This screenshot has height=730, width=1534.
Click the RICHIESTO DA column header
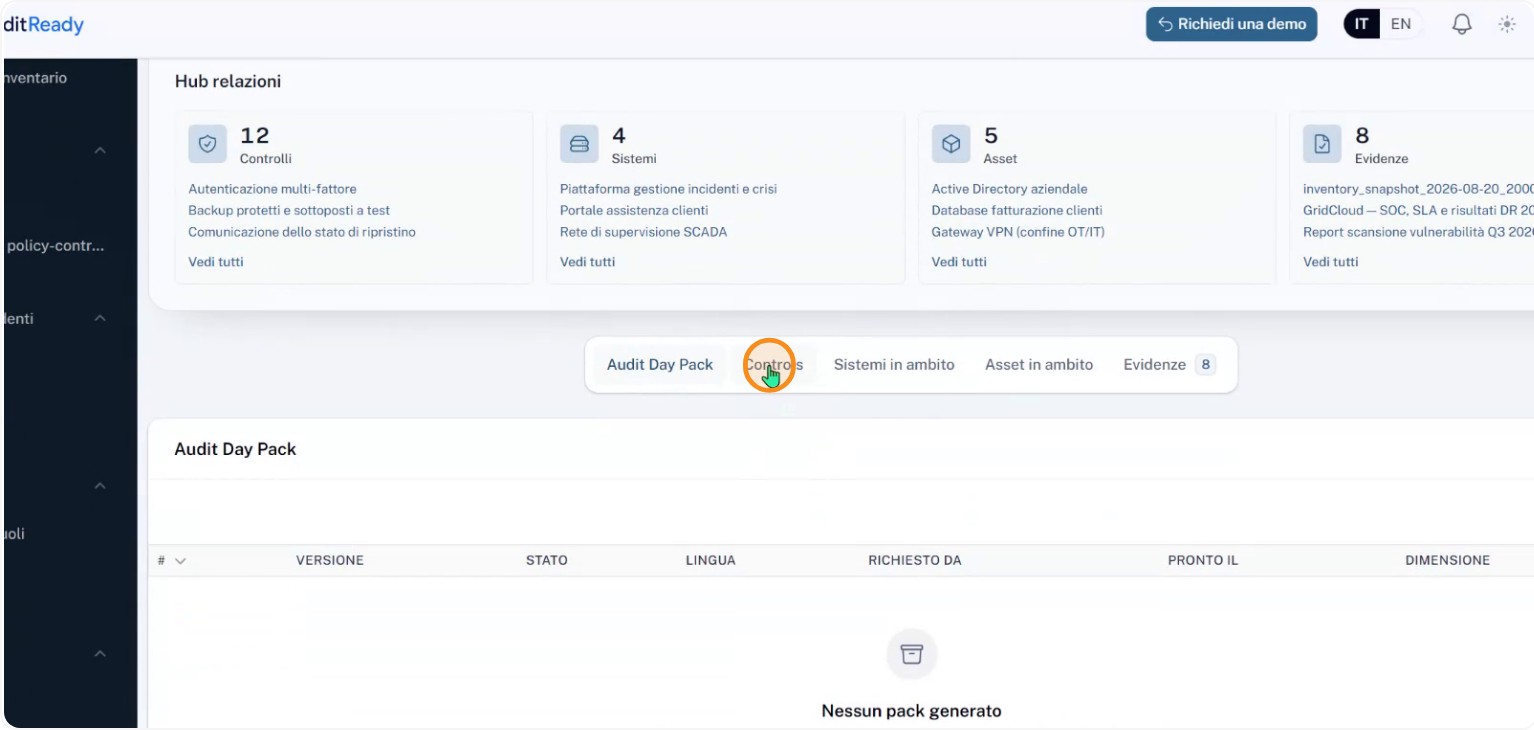915,561
